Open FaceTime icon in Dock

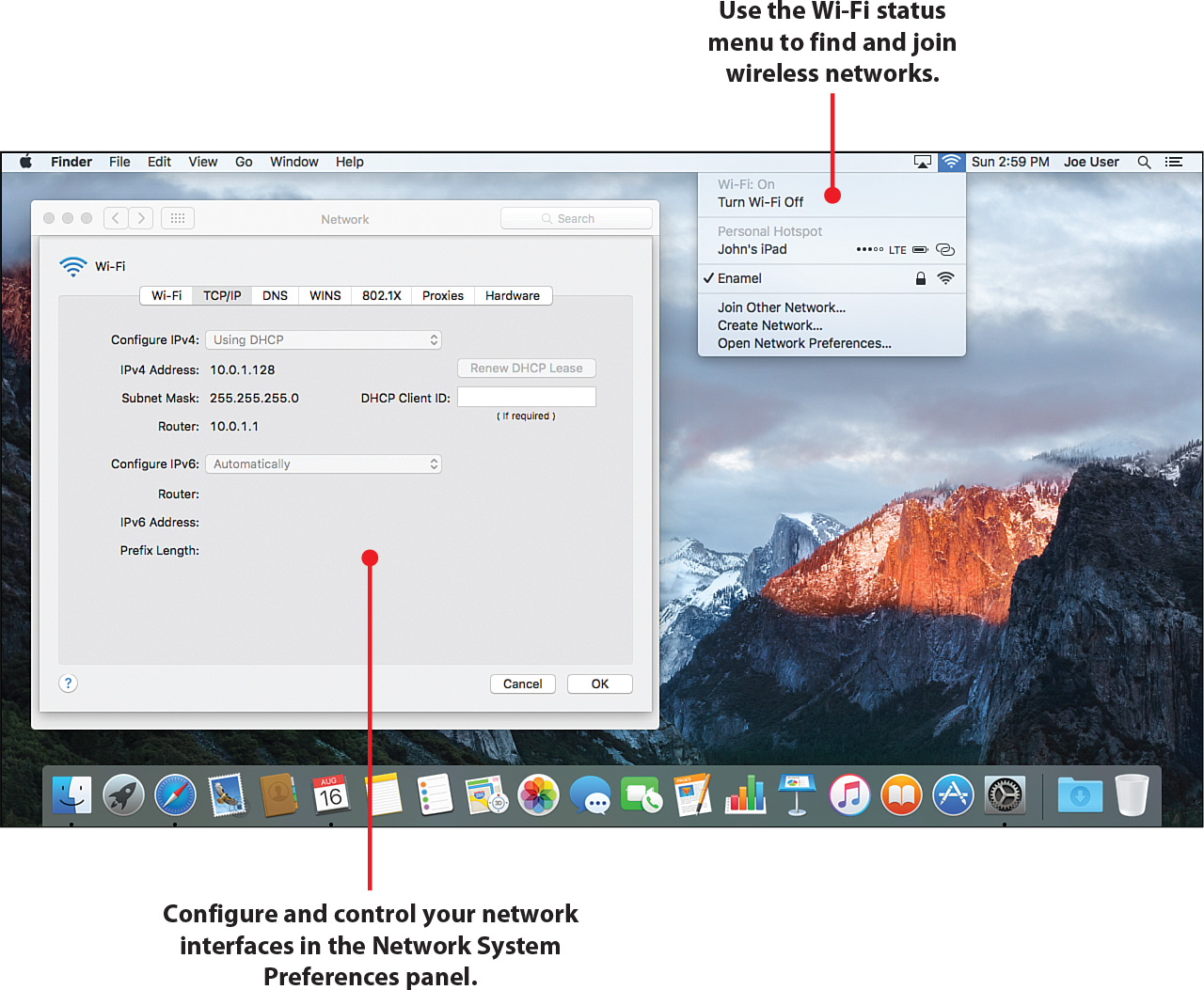[x=642, y=796]
